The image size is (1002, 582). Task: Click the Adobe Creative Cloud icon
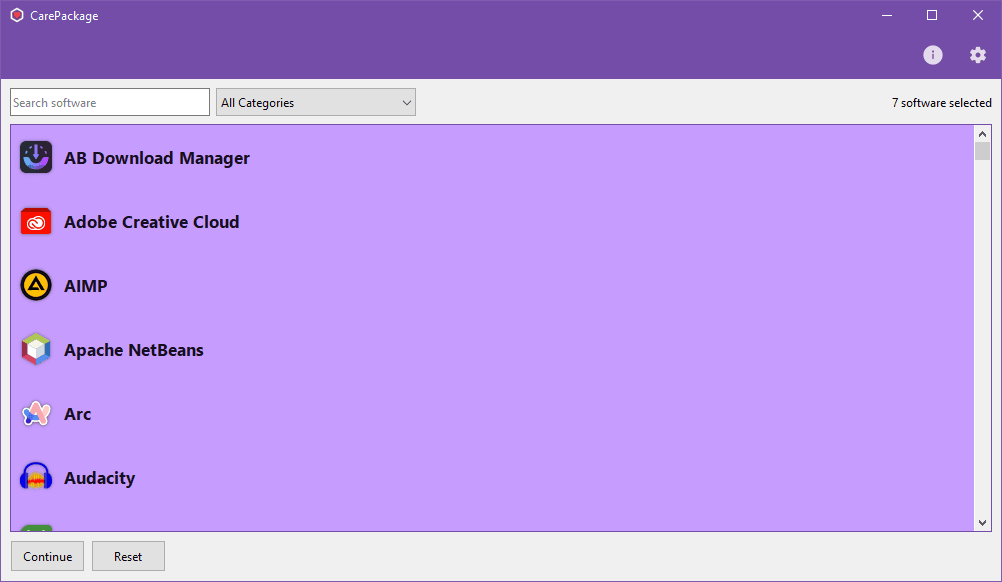click(x=36, y=222)
